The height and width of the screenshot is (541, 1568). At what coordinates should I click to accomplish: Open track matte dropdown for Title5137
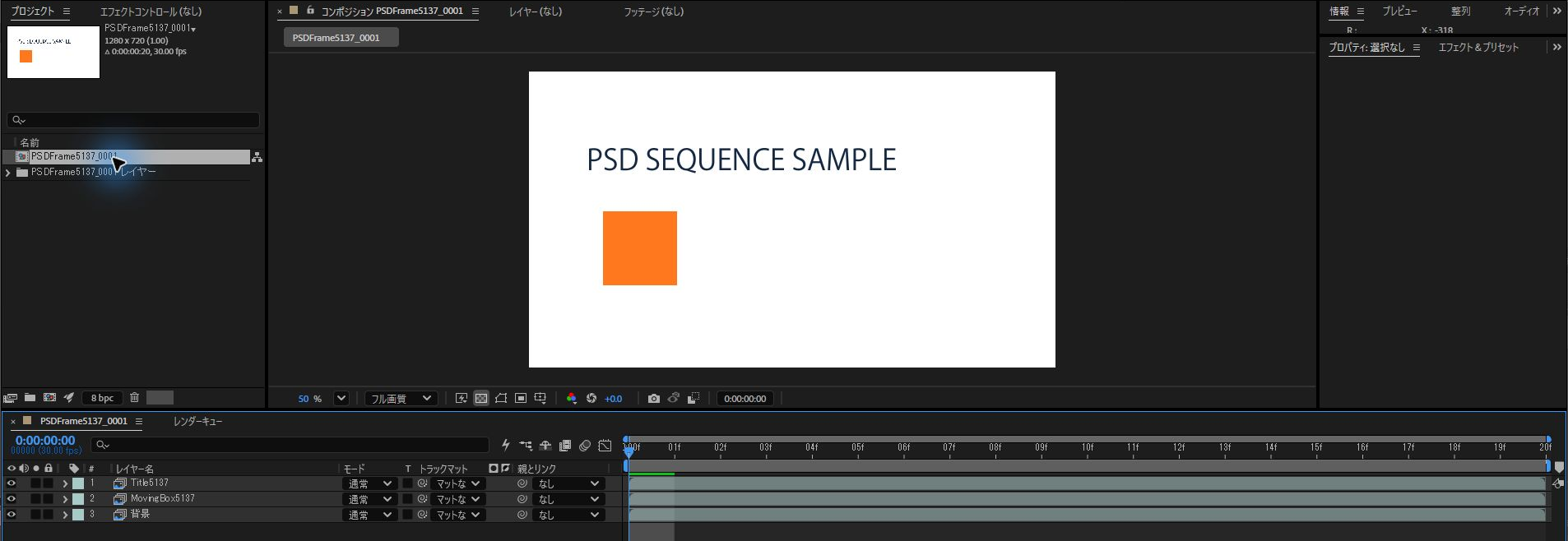pos(457,483)
